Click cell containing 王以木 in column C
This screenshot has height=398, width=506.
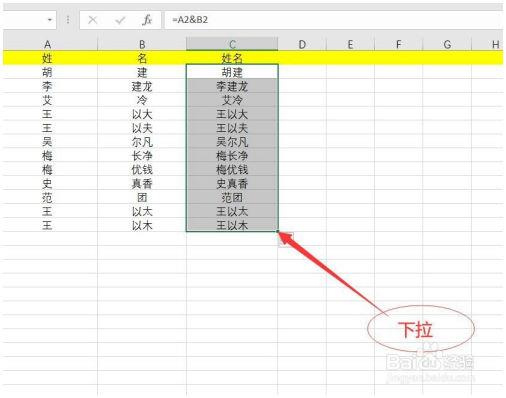(x=232, y=225)
